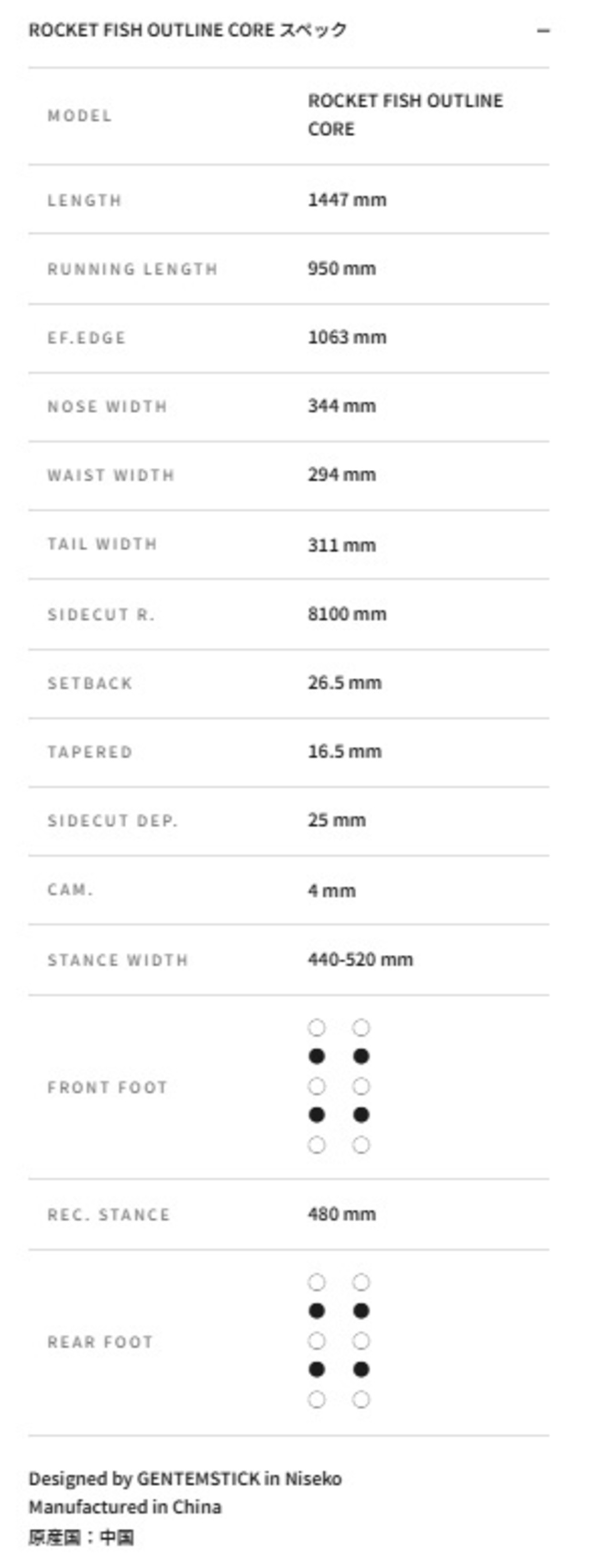Click the SIDECUT R. 8100 mm value
The height and width of the screenshot is (1568, 612).
[347, 614]
